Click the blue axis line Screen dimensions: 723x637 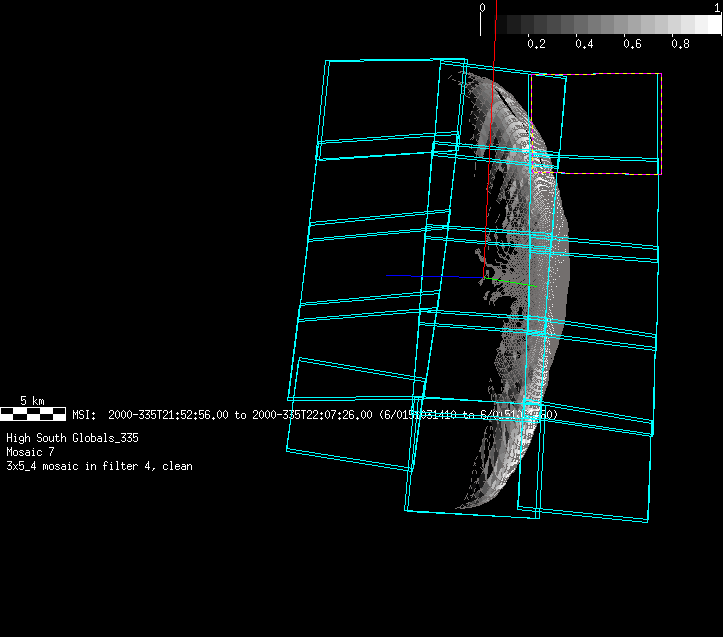(x=430, y=276)
